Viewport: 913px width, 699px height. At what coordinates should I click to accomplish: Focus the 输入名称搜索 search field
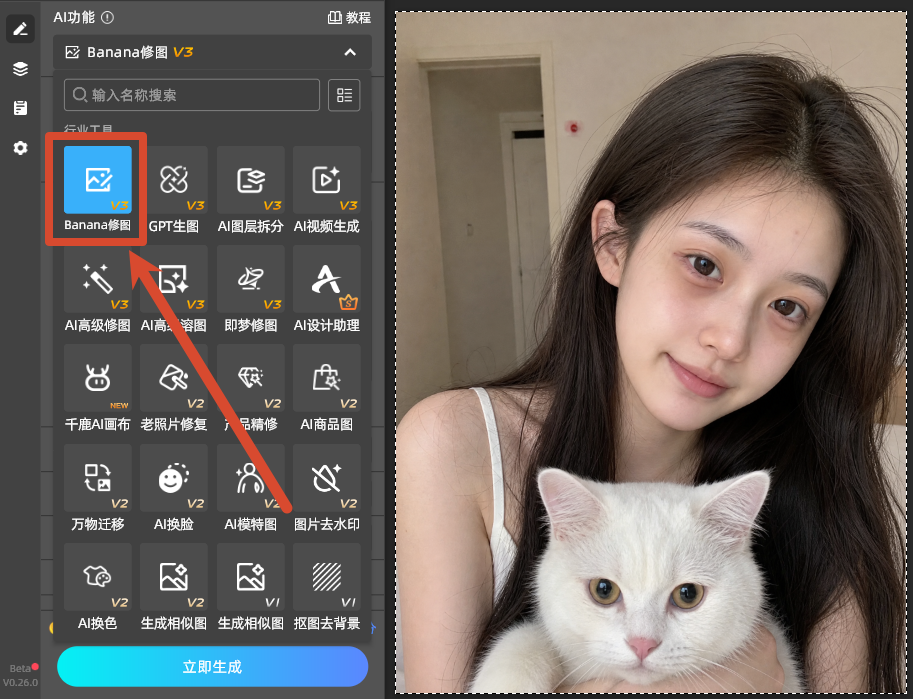pyautogui.click(x=192, y=95)
